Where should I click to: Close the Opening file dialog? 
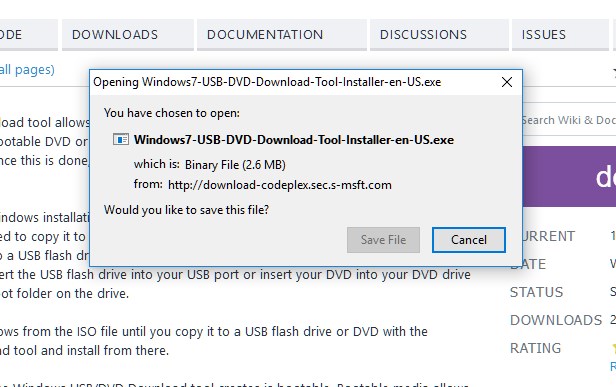click(507, 82)
